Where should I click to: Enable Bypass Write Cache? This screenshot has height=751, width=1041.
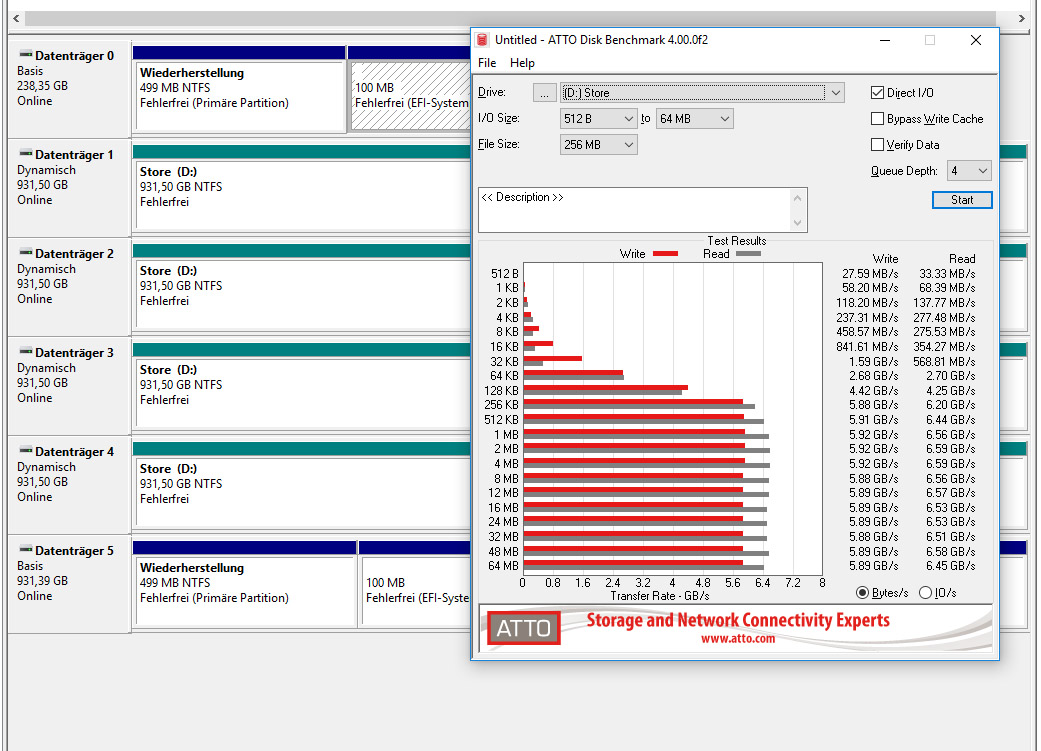[x=877, y=118]
